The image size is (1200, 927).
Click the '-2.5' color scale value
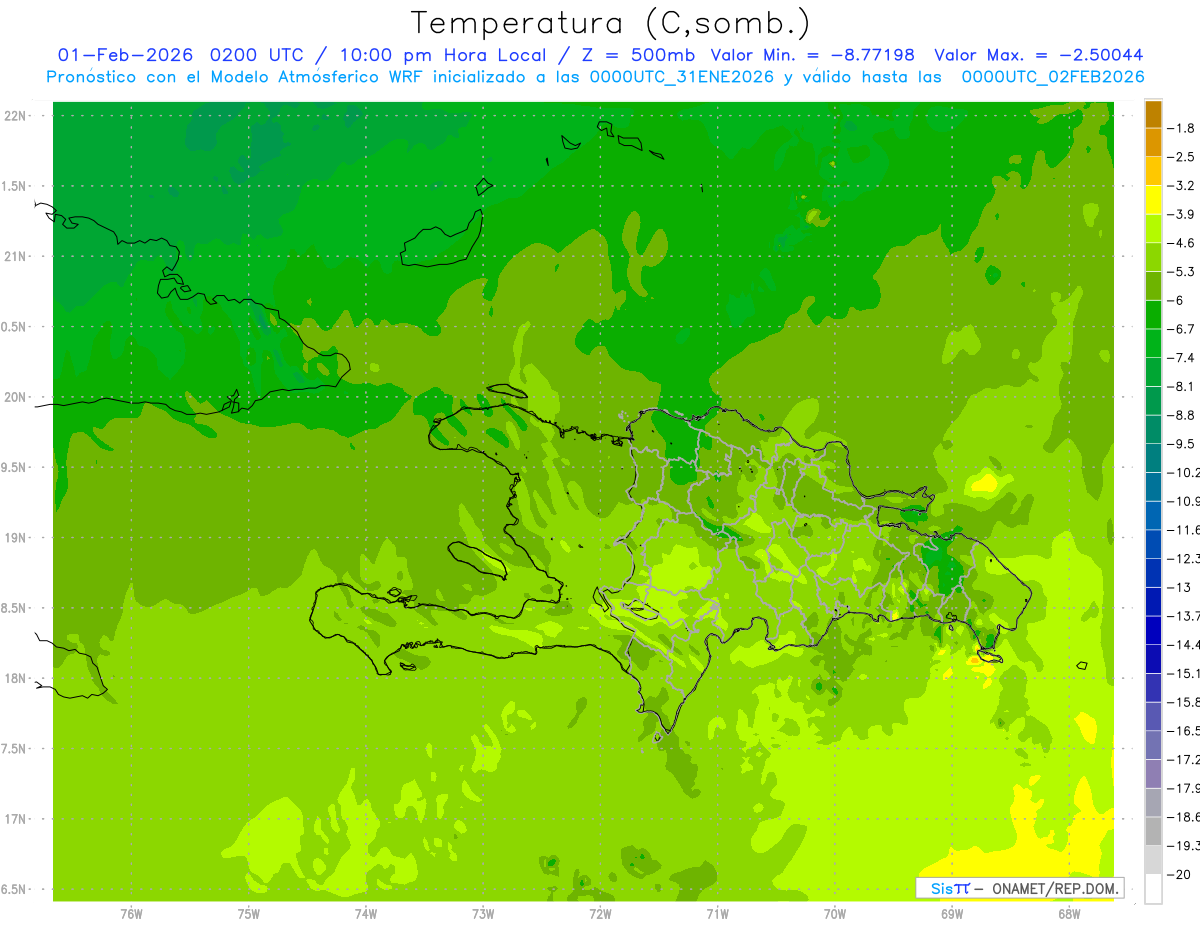click(1183, 157)
